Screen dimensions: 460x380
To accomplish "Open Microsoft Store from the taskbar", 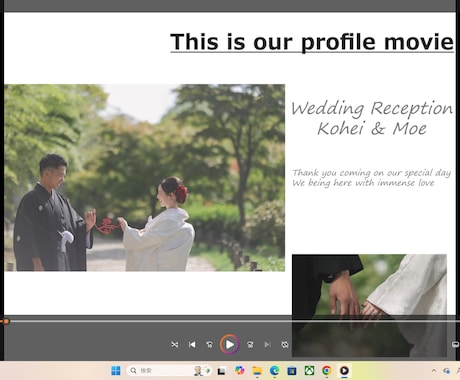I will (x=292, y=370).
